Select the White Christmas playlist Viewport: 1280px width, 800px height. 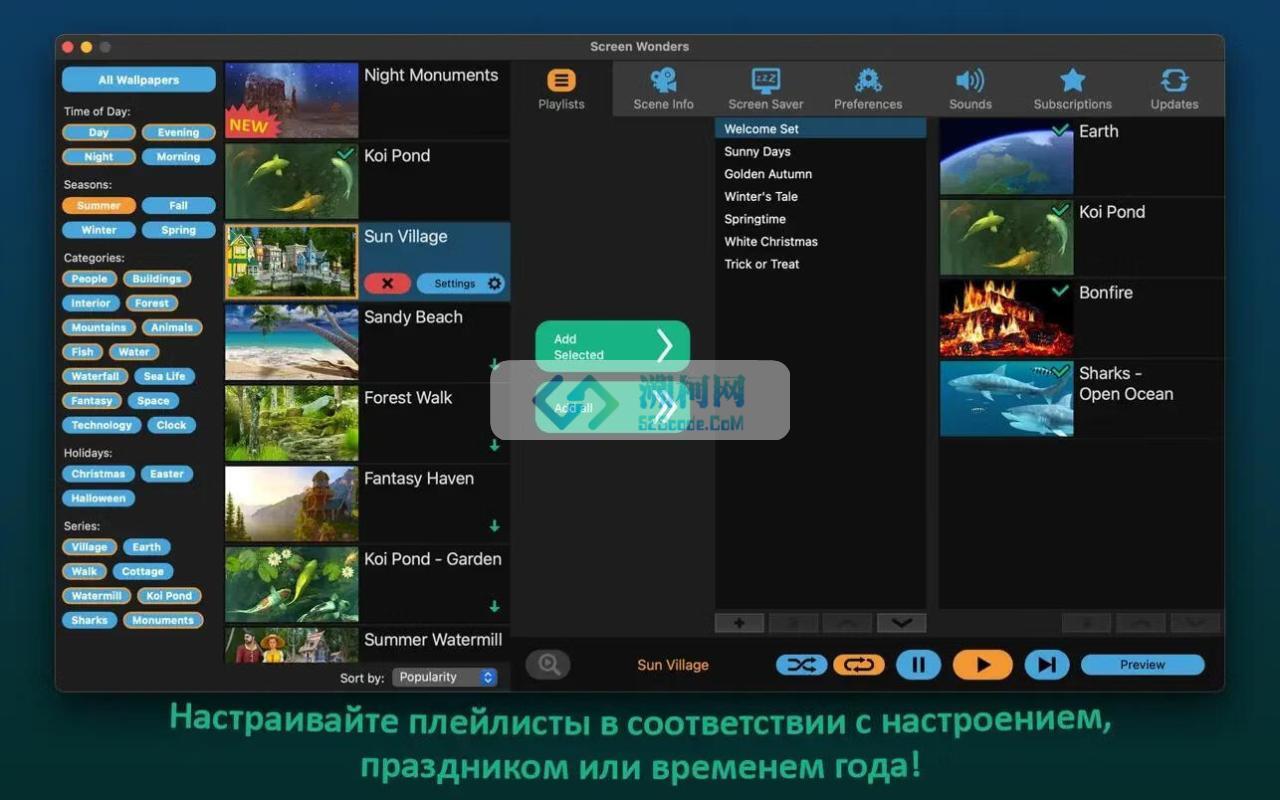[x=820, y=241]
